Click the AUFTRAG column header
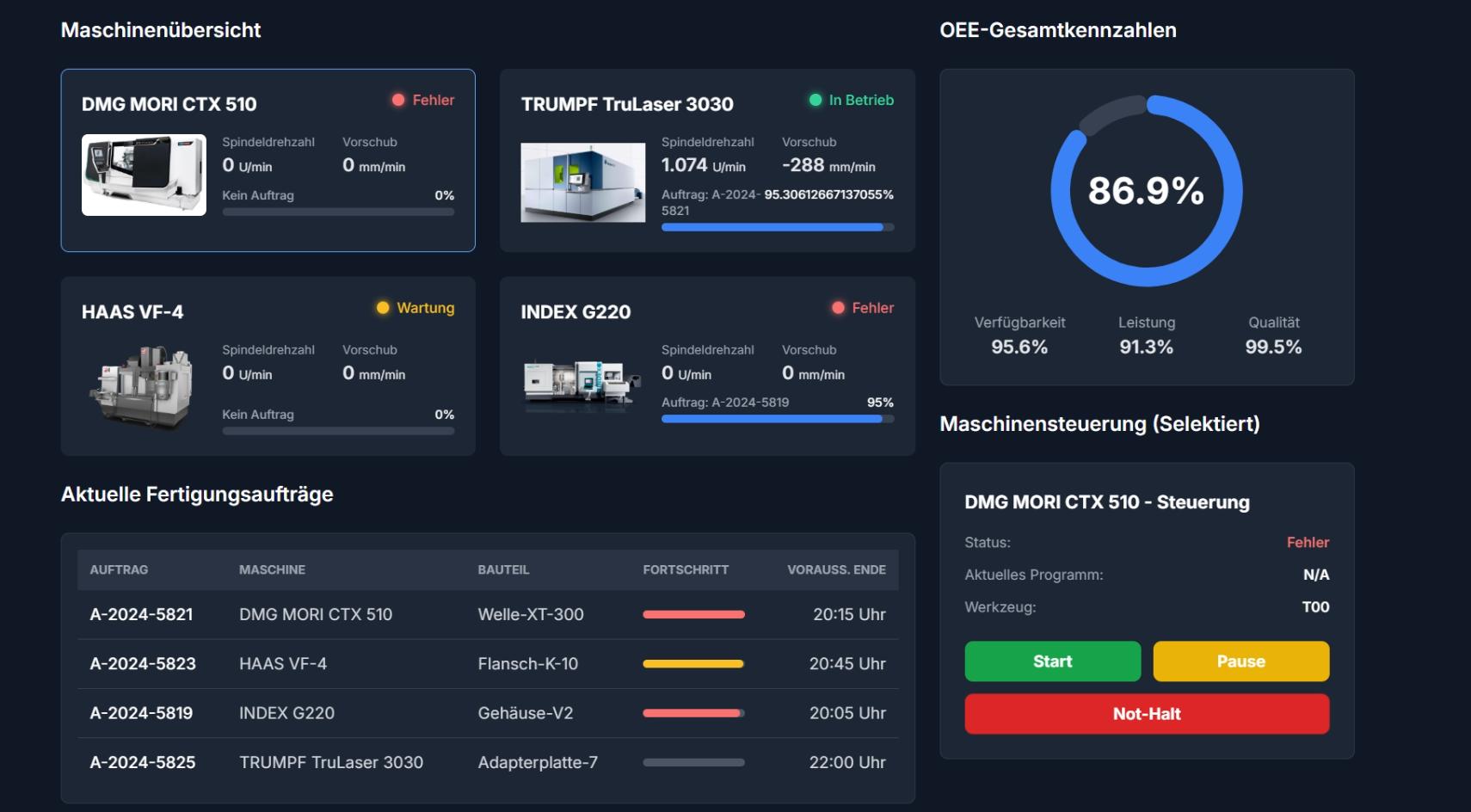 [119, 569]
